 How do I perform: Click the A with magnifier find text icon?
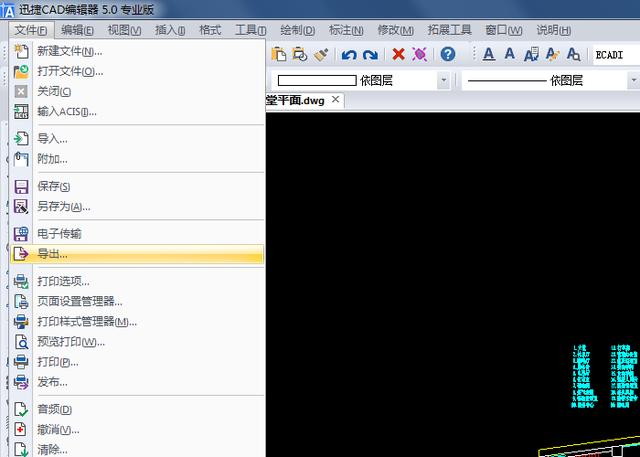point(573,54)
